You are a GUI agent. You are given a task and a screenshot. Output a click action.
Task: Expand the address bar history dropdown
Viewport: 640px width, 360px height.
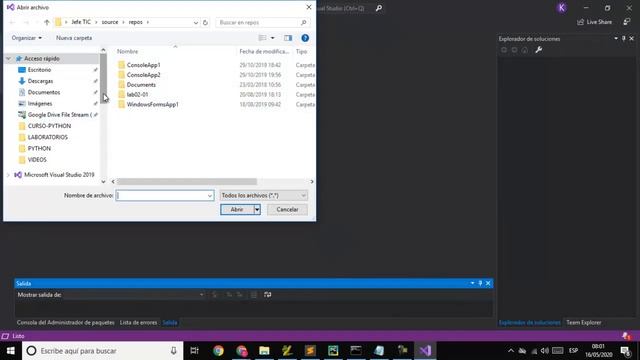point(196,22)
